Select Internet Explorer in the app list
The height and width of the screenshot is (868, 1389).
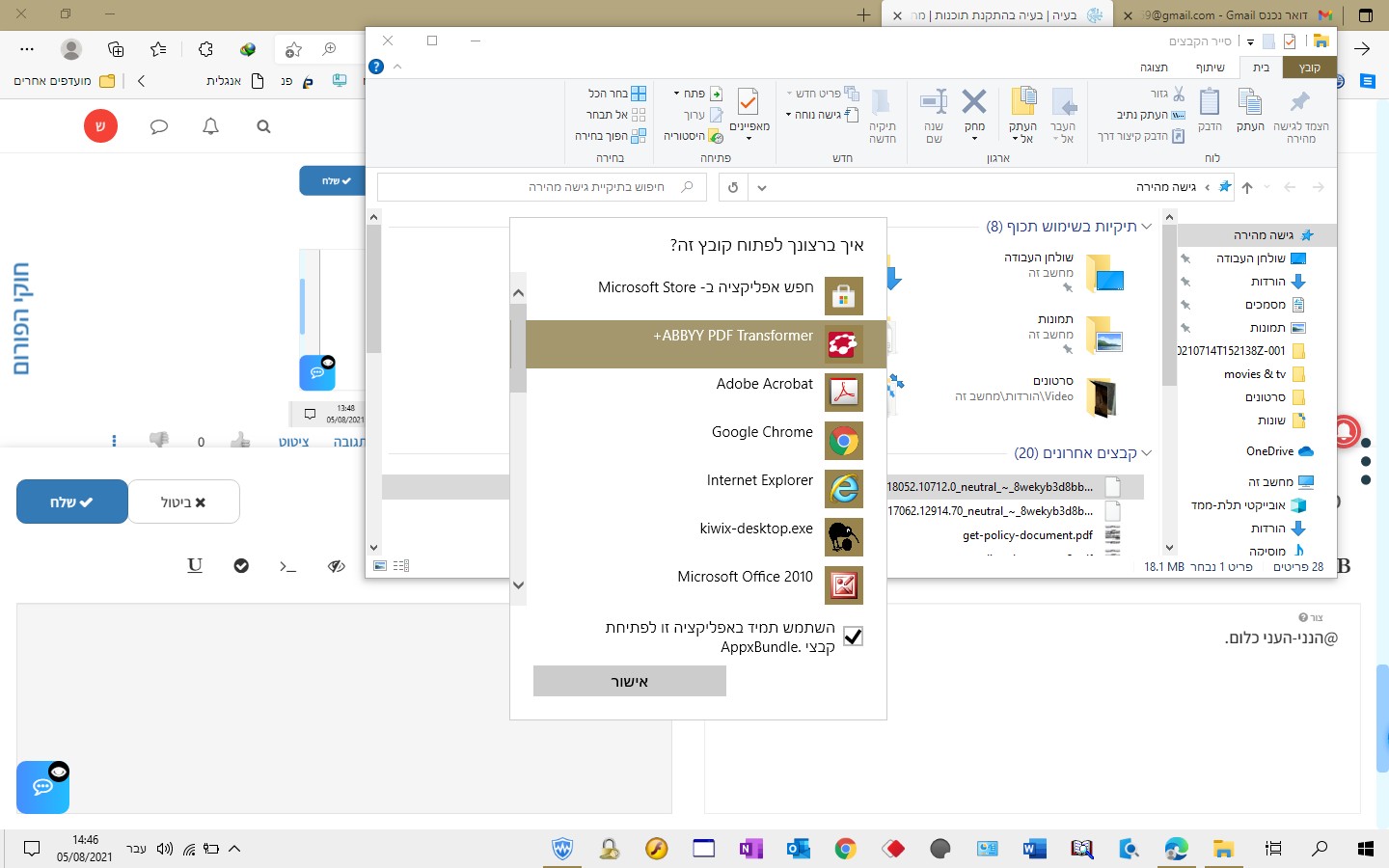[706, 489]
